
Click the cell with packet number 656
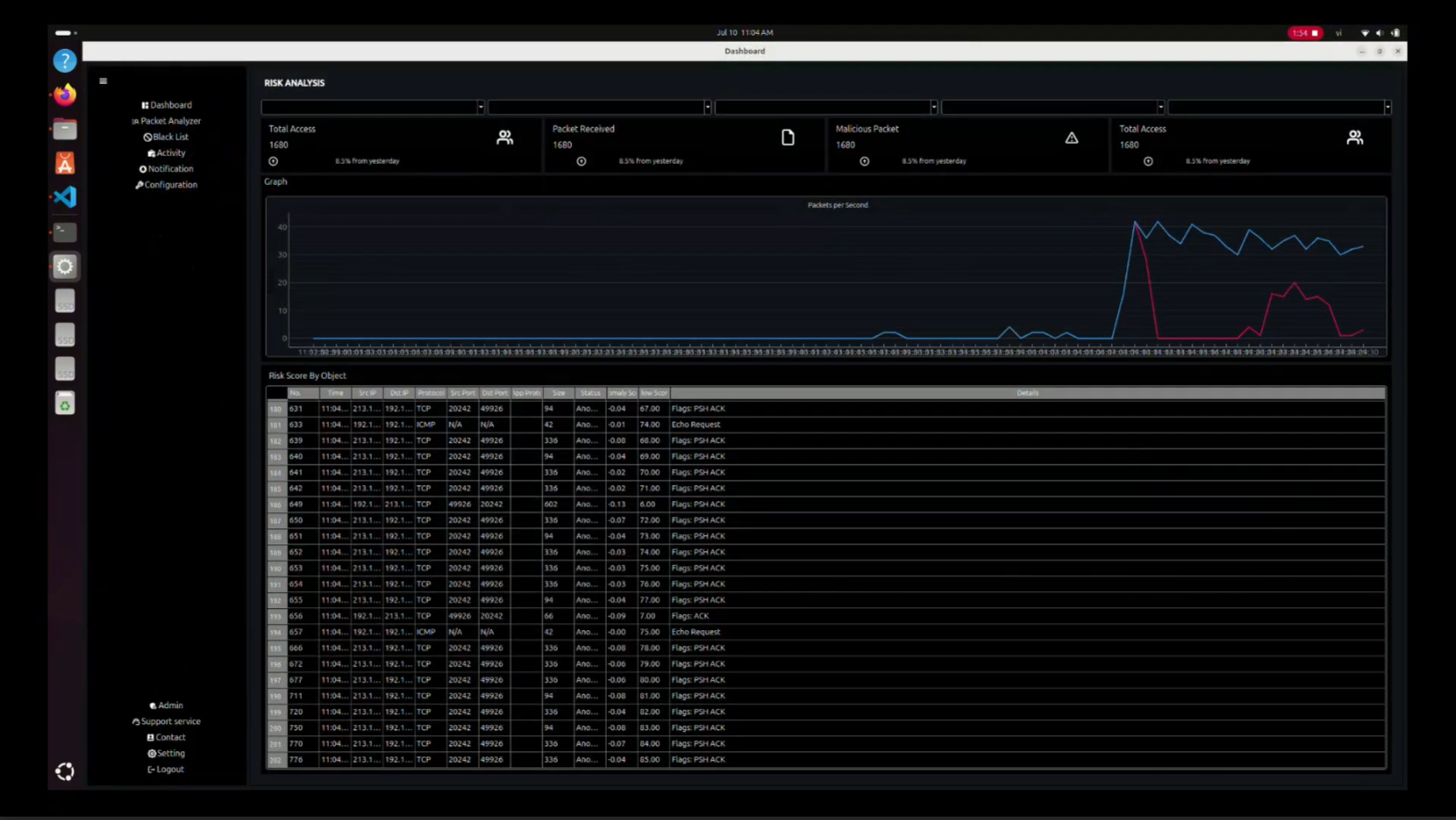click(303, 616)
